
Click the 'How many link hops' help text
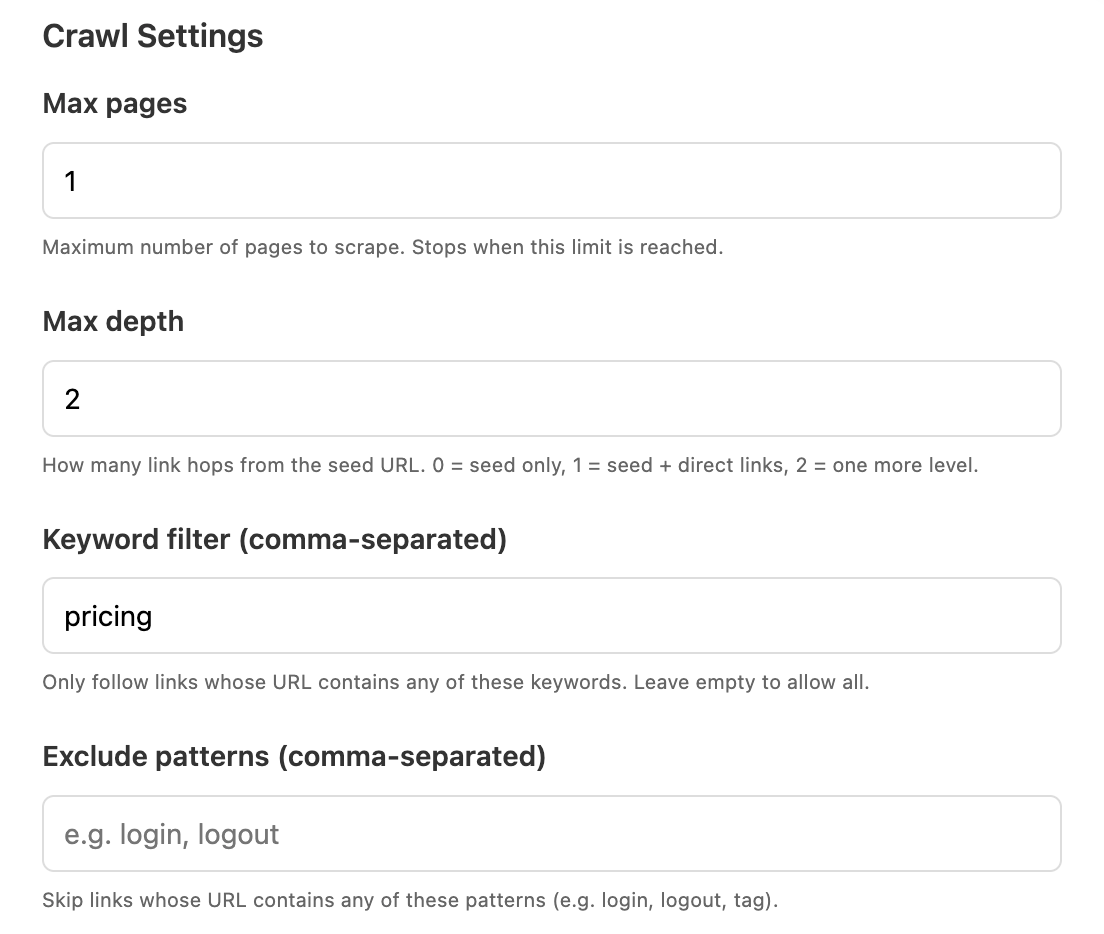point(510,465)
